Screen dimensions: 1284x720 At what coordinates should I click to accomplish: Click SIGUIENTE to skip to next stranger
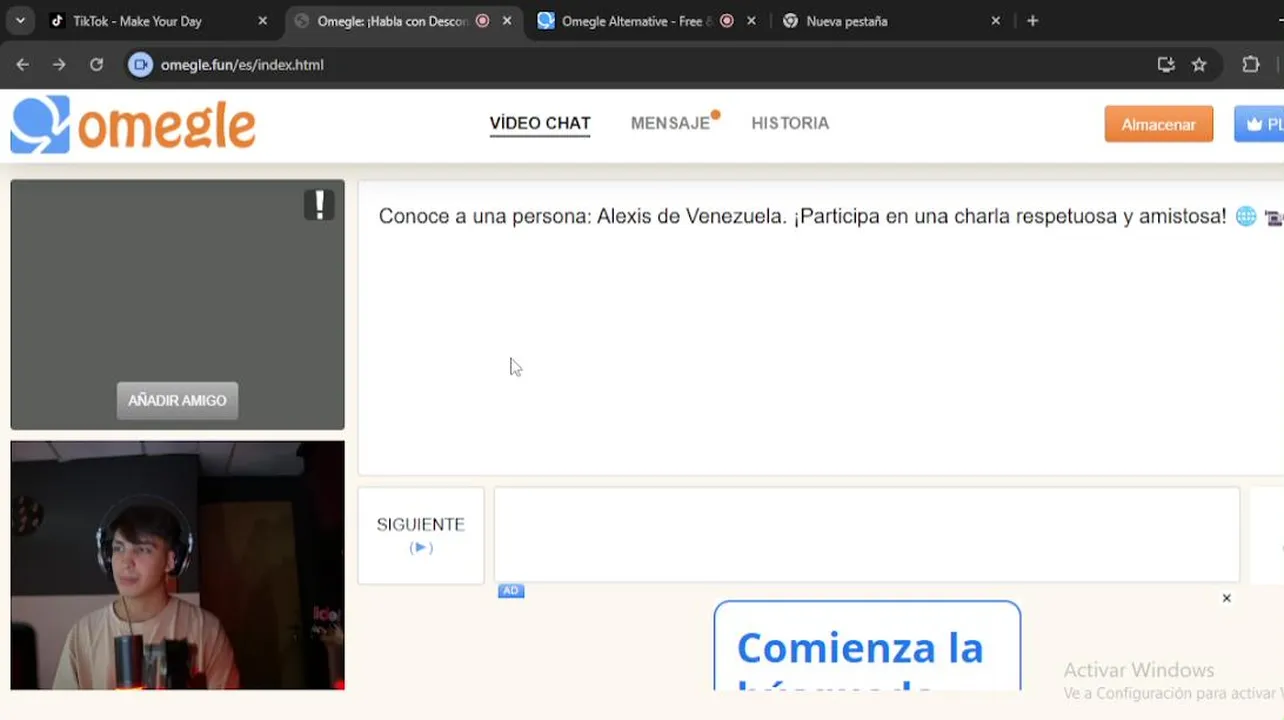pos(421,535)
